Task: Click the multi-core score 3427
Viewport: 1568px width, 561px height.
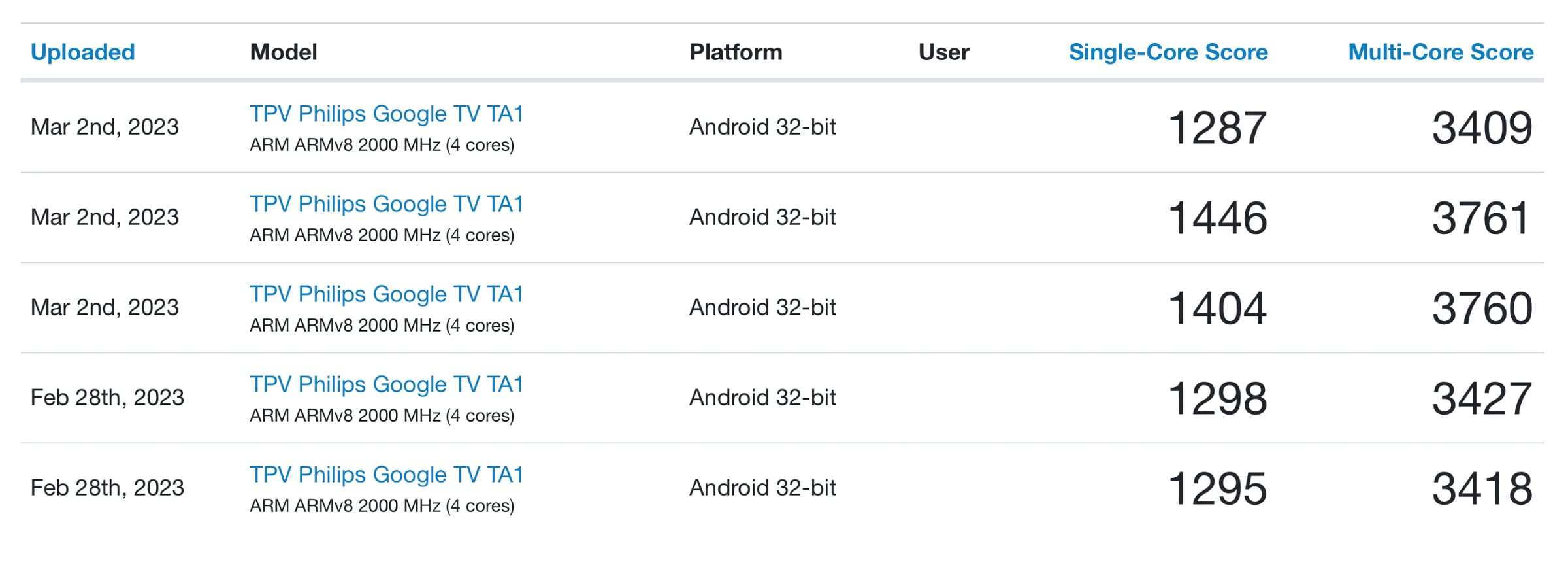Action: [x=1482, y=398]
